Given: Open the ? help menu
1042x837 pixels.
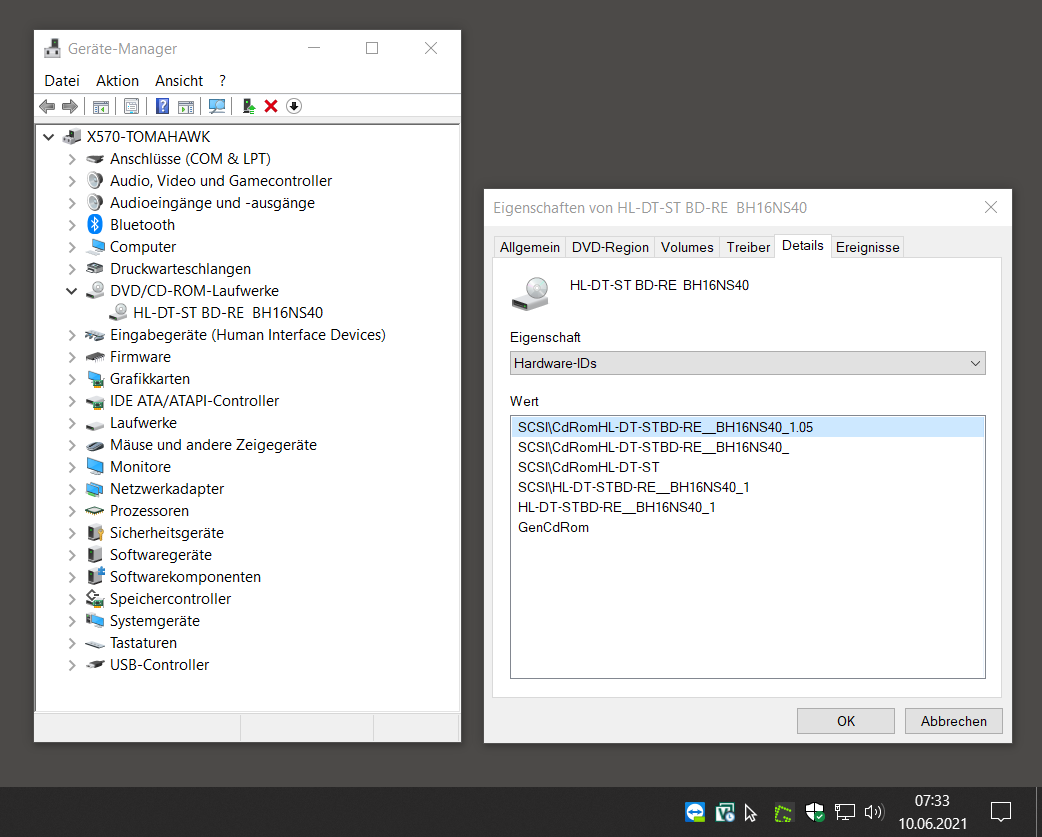Looking at the screenshot, I should 223,80.
